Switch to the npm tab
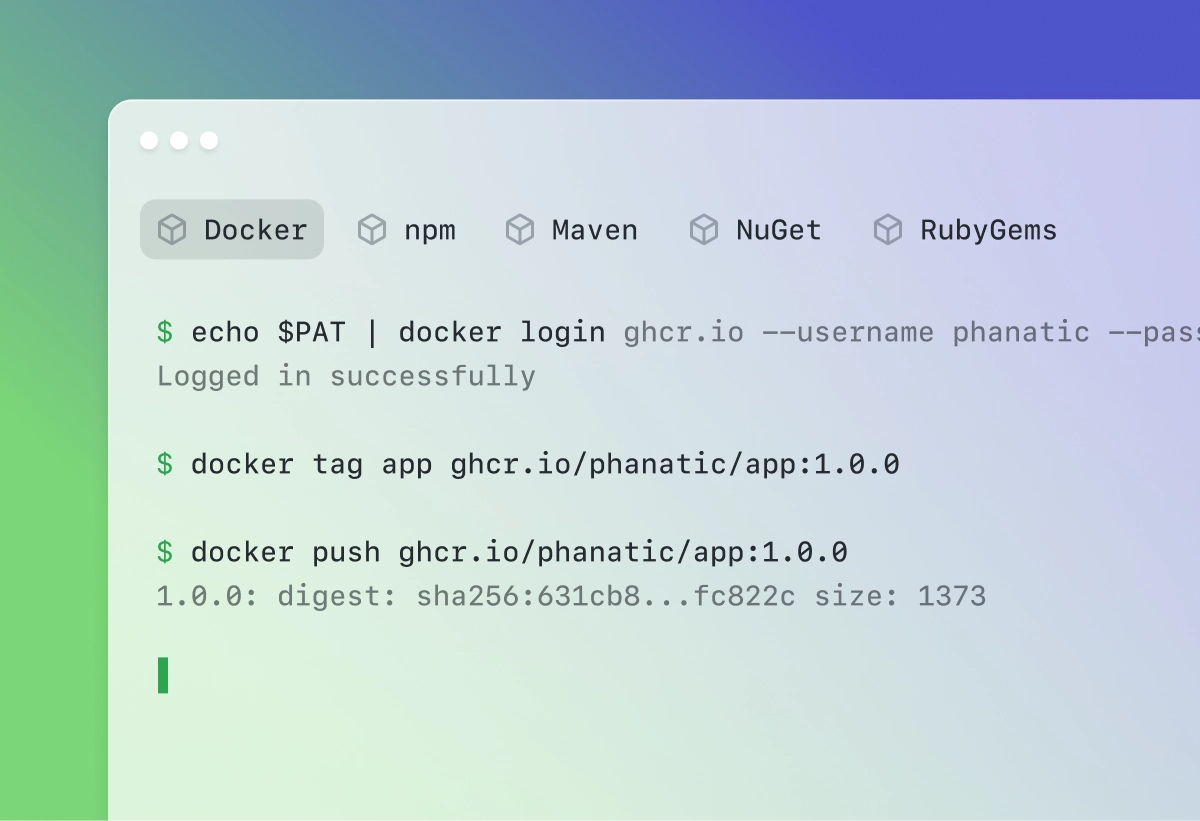This screenshot has height=821, width=1200. (x=407, y=230)
